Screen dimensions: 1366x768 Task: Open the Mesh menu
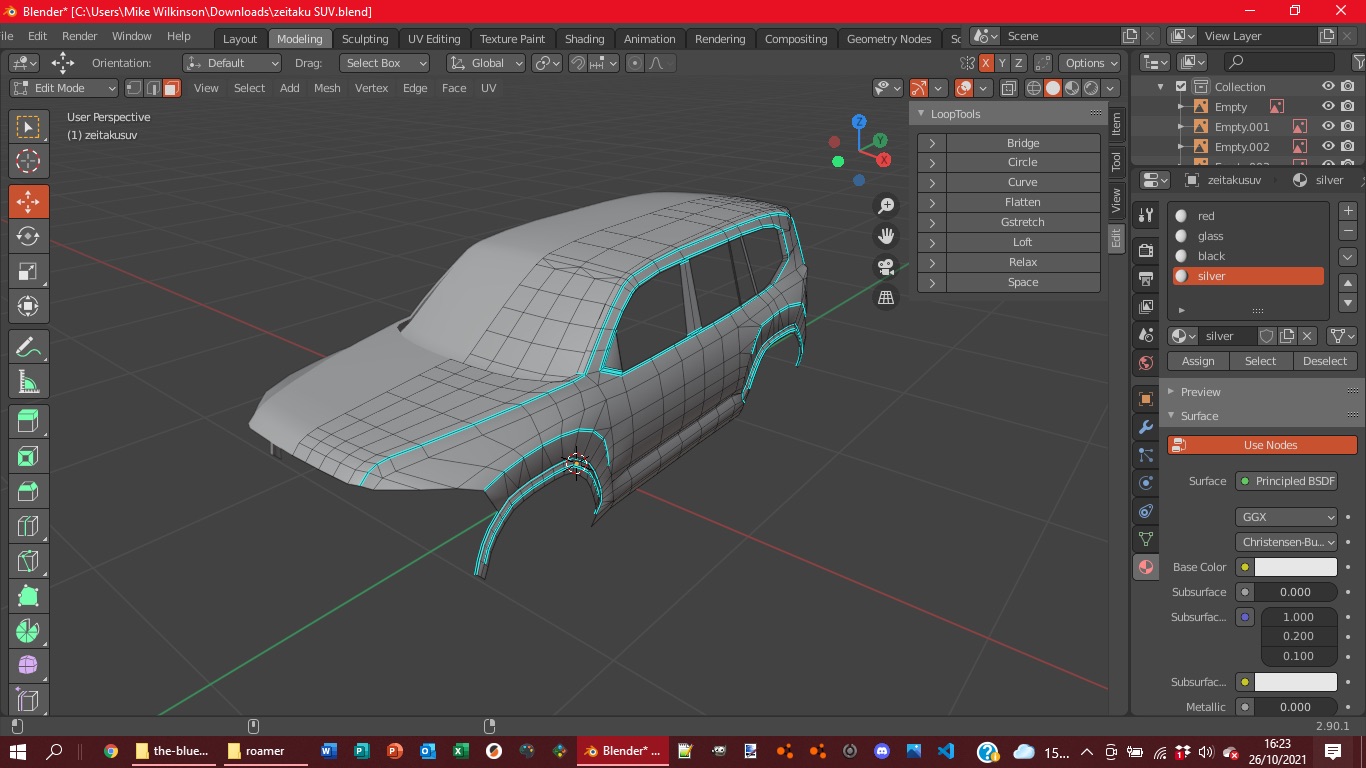(327, 88)
